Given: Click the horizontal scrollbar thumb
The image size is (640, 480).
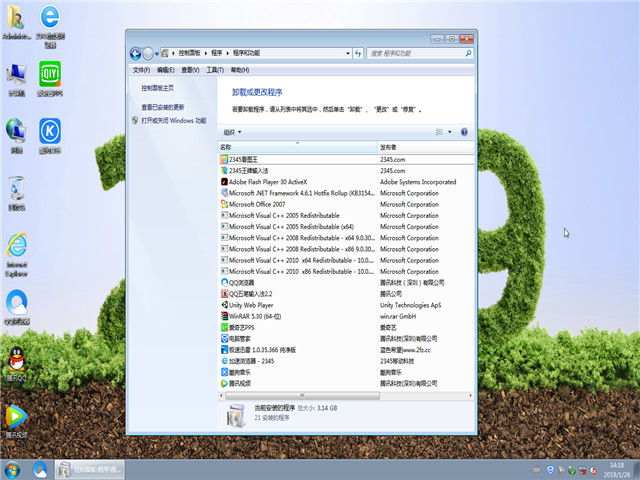Looking at the screenshot, I should [302, 396].
